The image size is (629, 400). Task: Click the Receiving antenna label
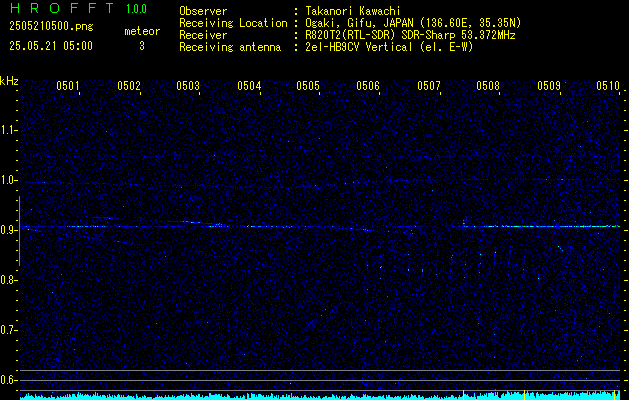coord(230,47)
